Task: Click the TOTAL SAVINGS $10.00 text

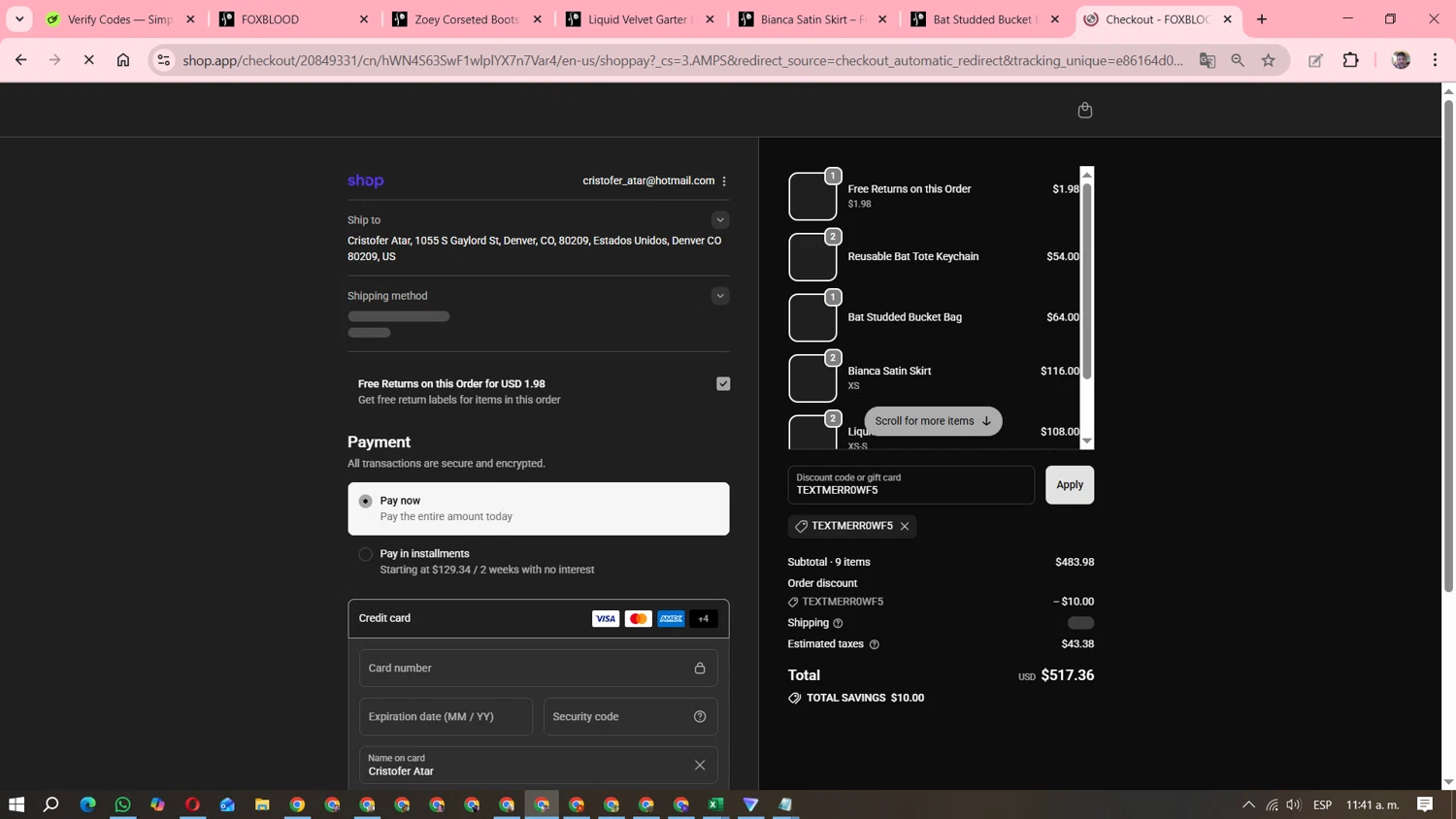Action: [865, 698]
